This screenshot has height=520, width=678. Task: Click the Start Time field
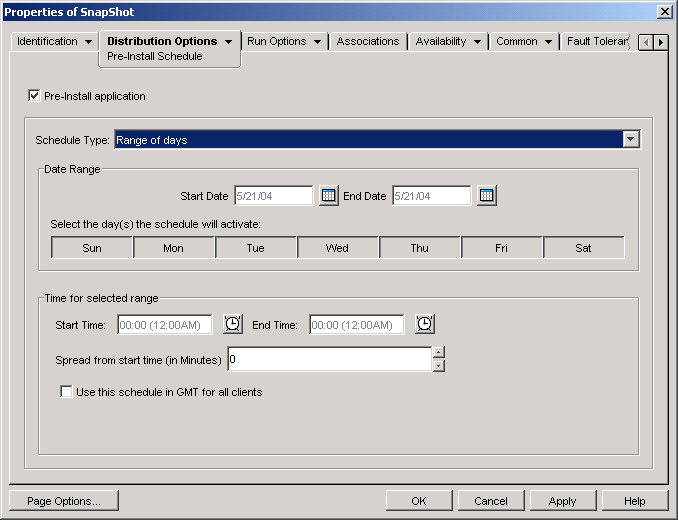click(165, 324)
